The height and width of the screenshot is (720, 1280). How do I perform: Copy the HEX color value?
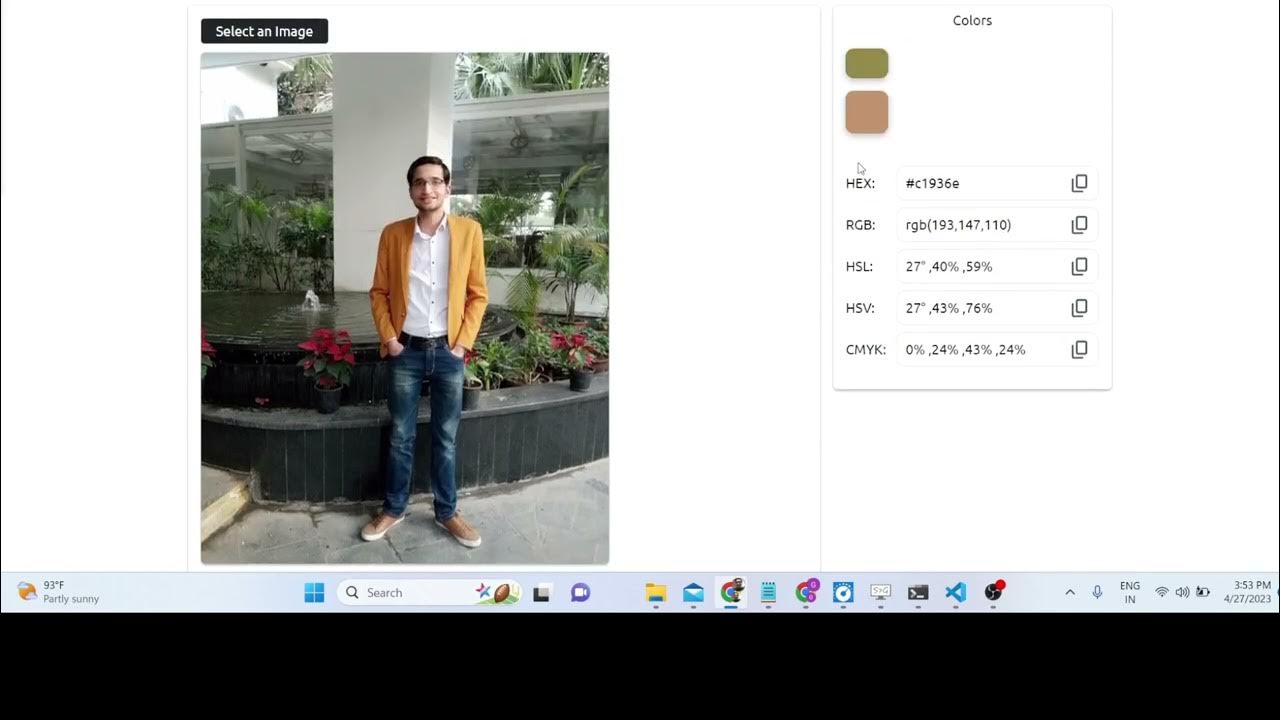tap(1079, 183)
